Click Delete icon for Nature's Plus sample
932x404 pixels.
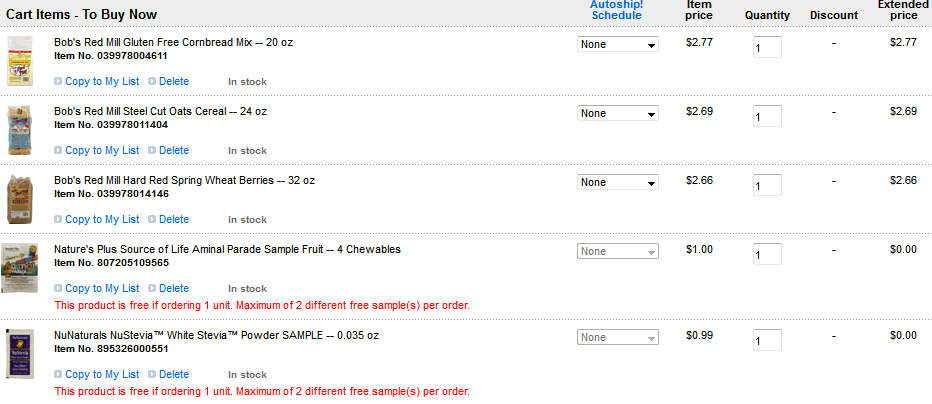click(x=152, y=289)
